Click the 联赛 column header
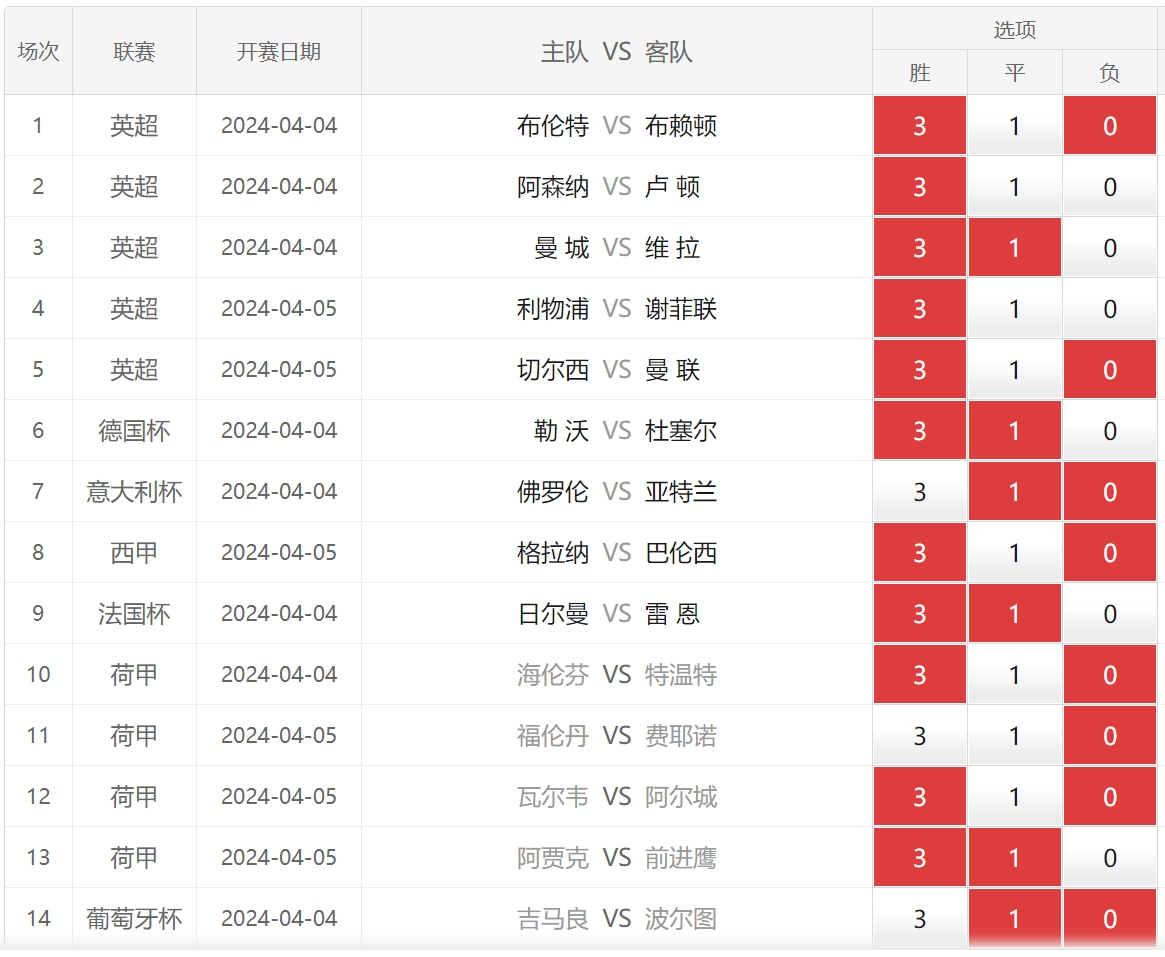 134,51
